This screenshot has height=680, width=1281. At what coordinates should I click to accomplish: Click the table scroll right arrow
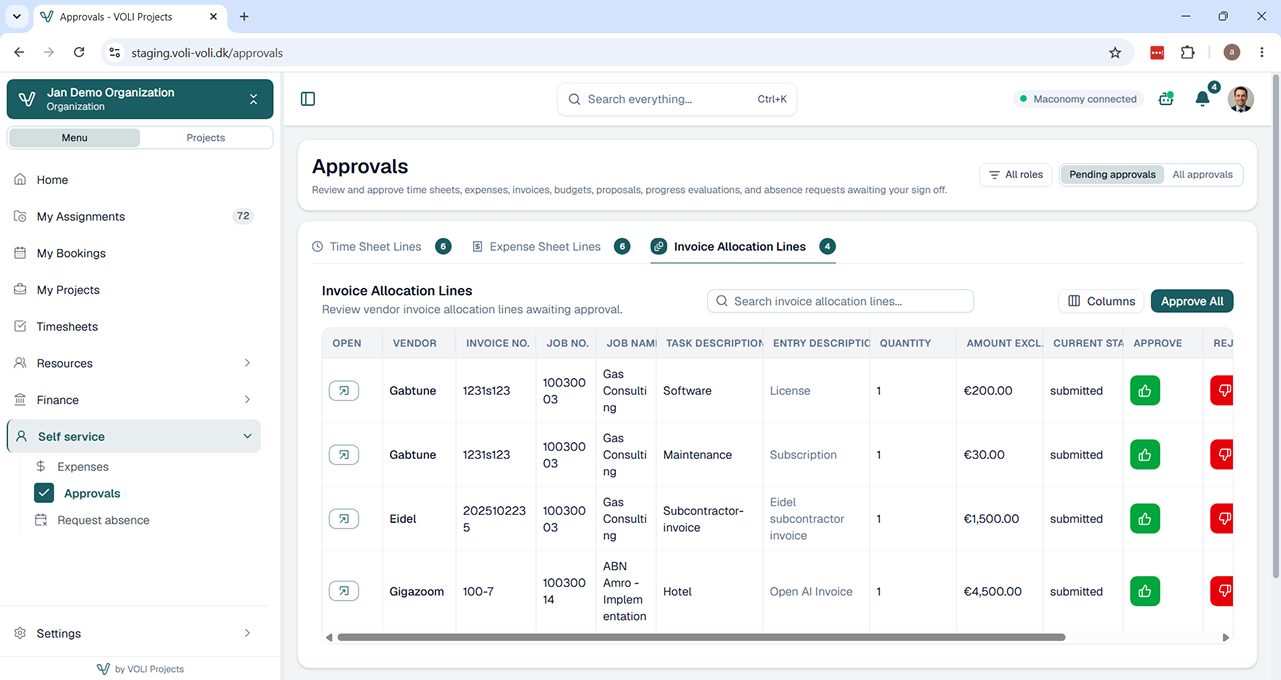[1226, 637]
